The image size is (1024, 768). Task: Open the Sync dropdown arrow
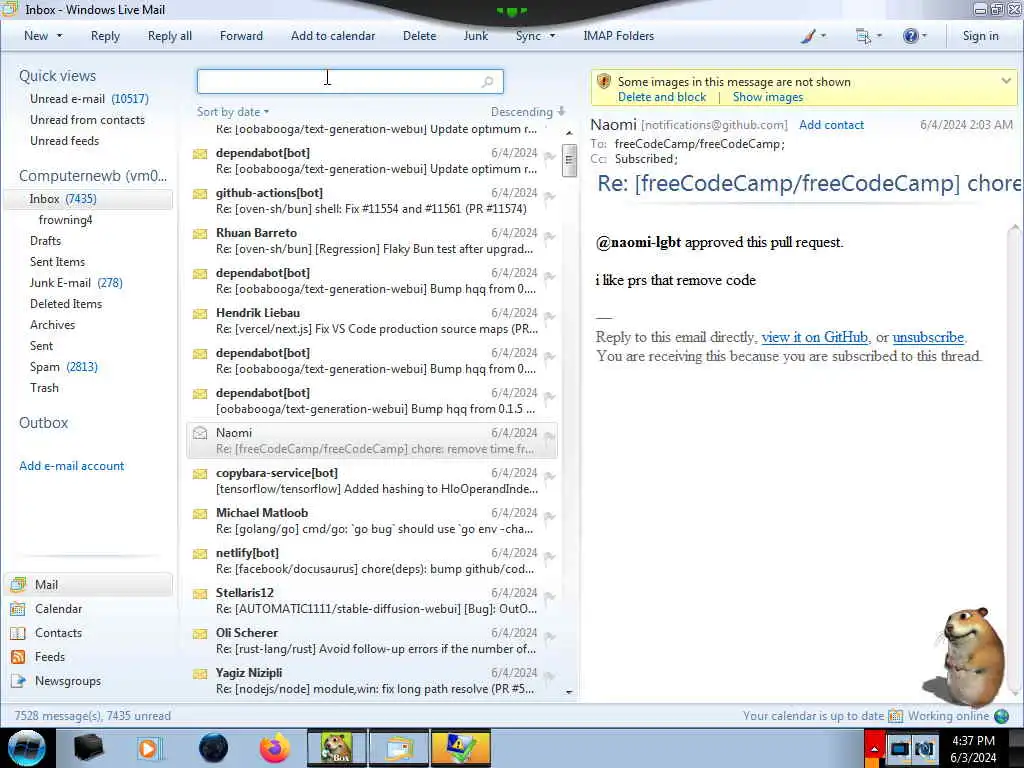click(x=552, y=36)
